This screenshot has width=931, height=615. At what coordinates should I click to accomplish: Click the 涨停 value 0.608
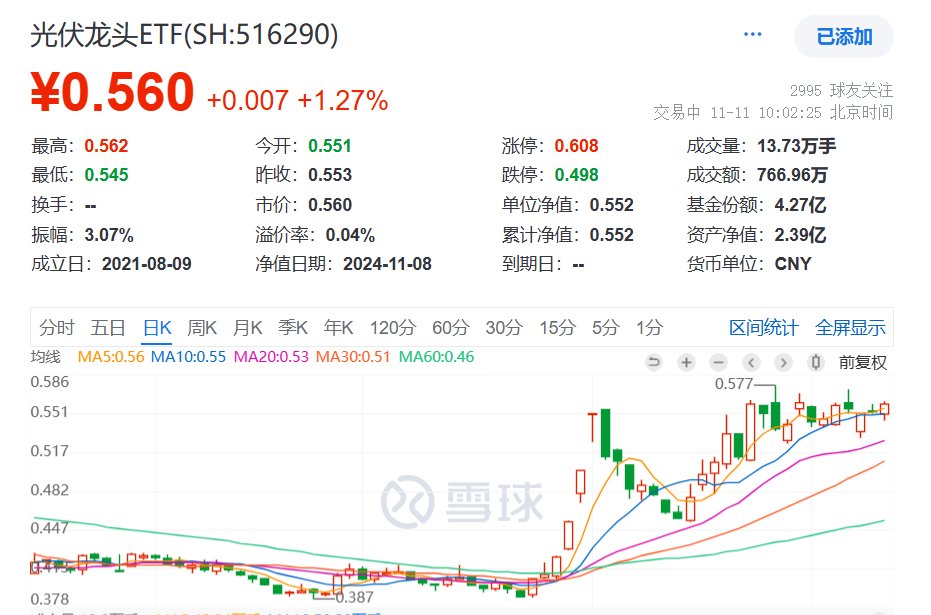[577, 146]
